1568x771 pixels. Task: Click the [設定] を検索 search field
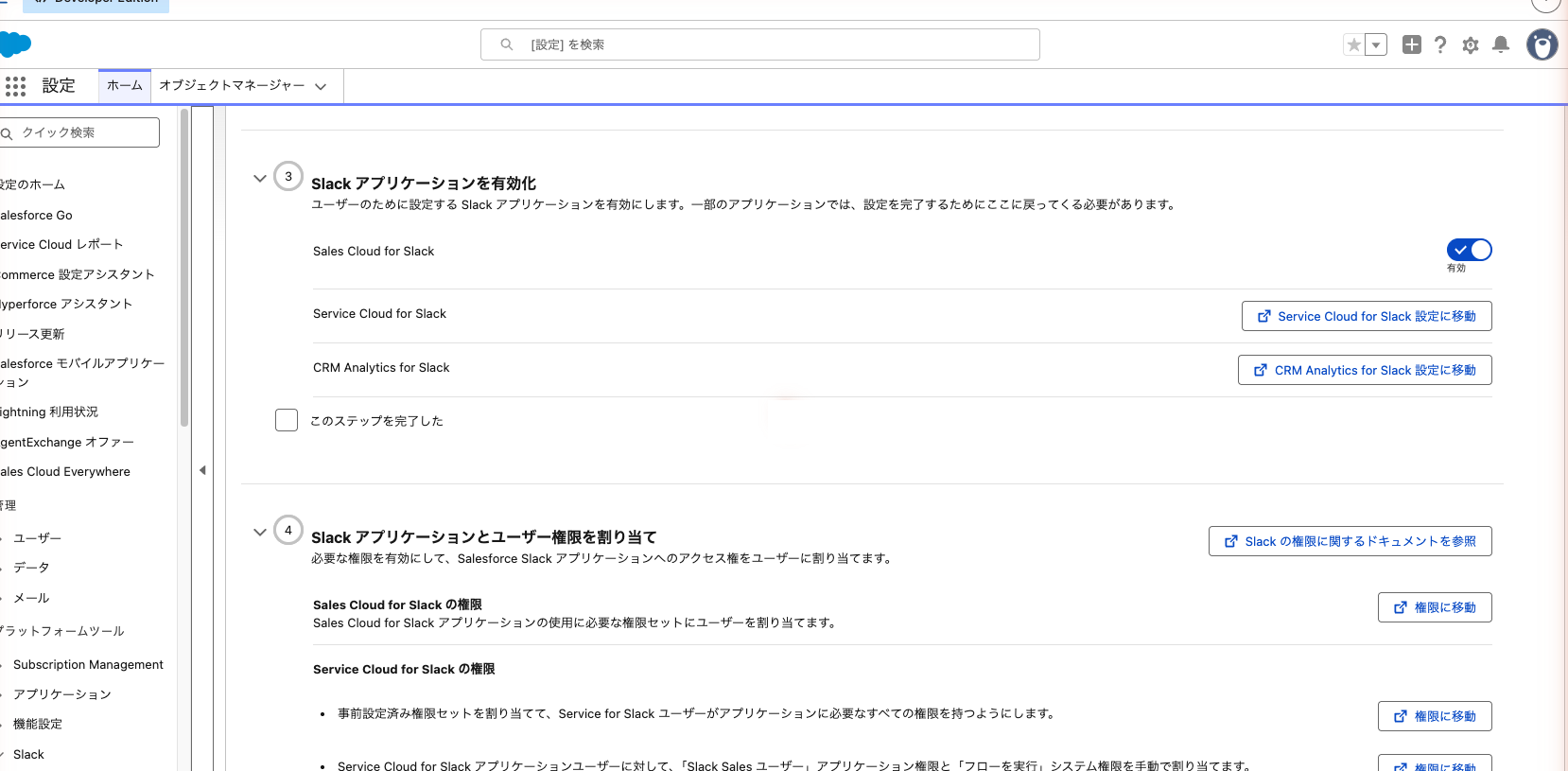tap(760, 44)
